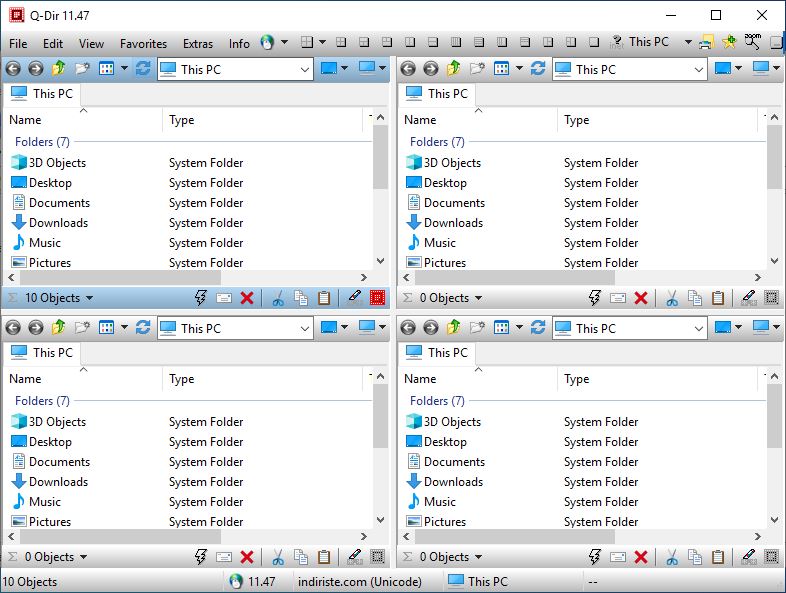This screenshot has width=786, height=593.
Task: Click scroll-down arrow in bottom-right pane
Action: [x=774, y=520]
